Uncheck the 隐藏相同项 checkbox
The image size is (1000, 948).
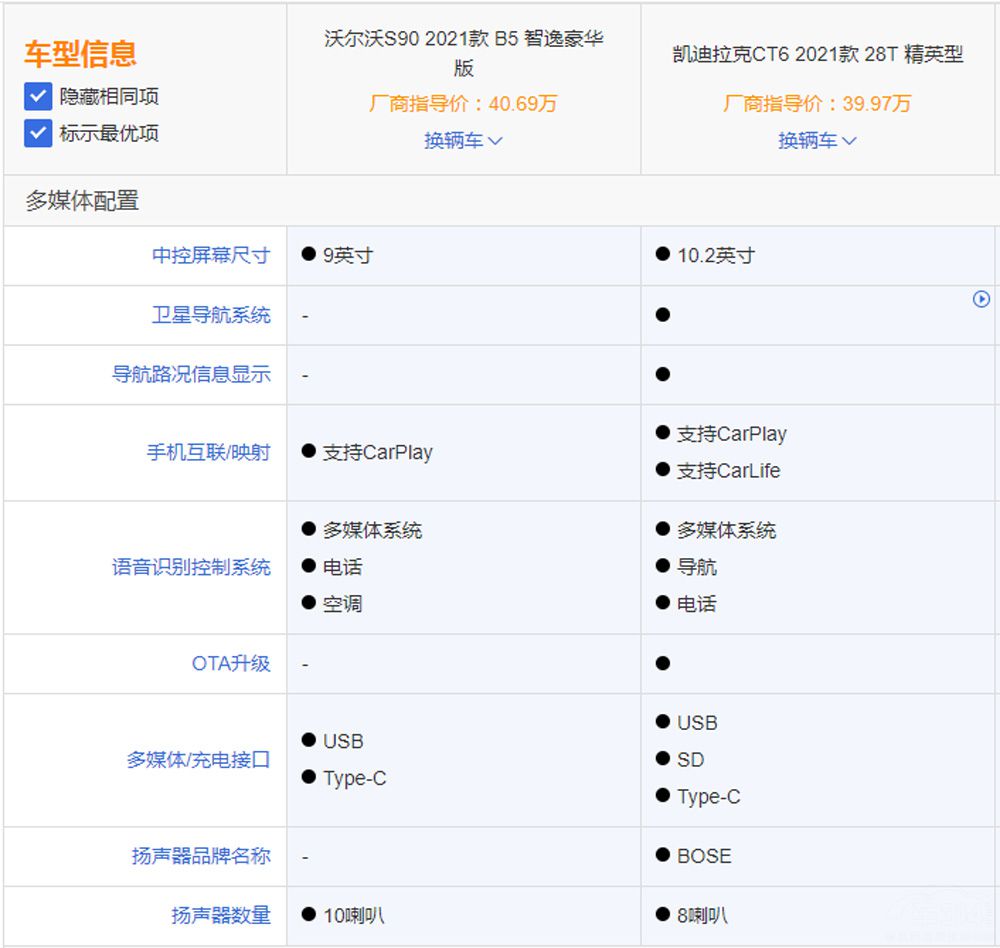(x=38, y=97)
